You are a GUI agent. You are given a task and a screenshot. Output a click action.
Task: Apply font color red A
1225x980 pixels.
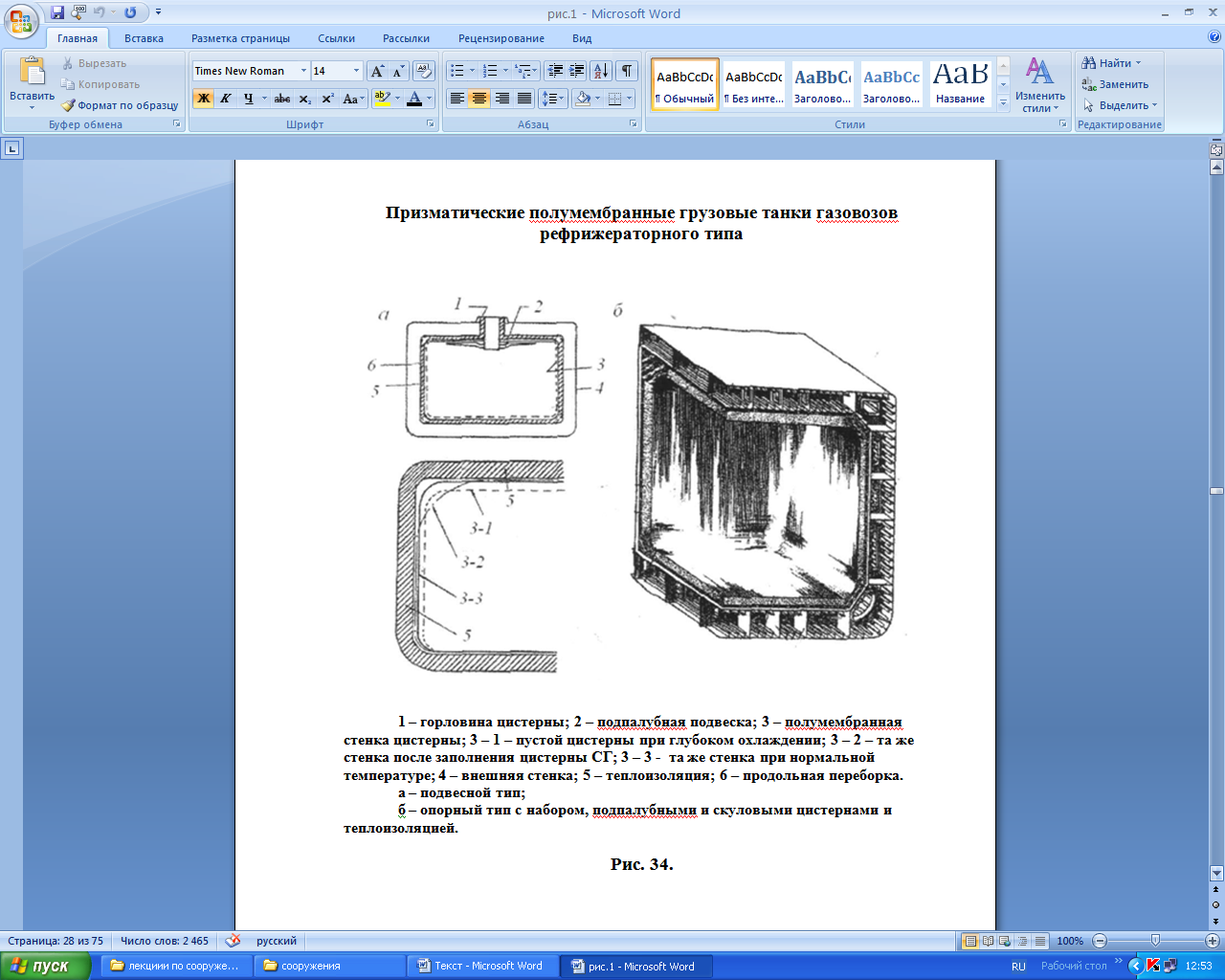413,99
